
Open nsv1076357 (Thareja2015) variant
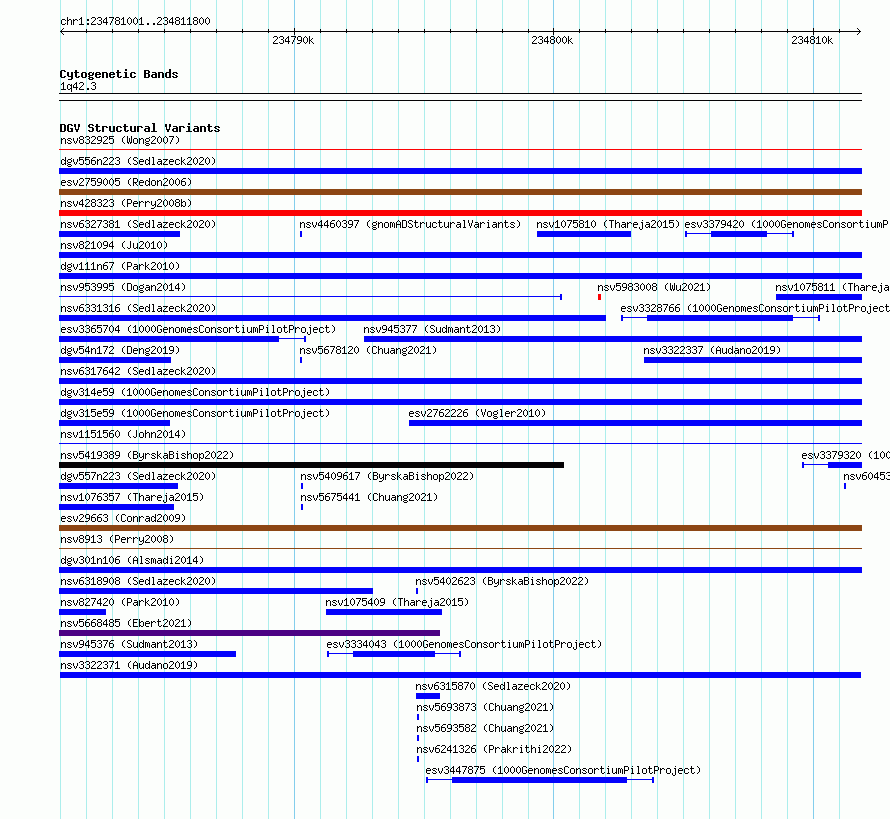click(x=116, y=507)
